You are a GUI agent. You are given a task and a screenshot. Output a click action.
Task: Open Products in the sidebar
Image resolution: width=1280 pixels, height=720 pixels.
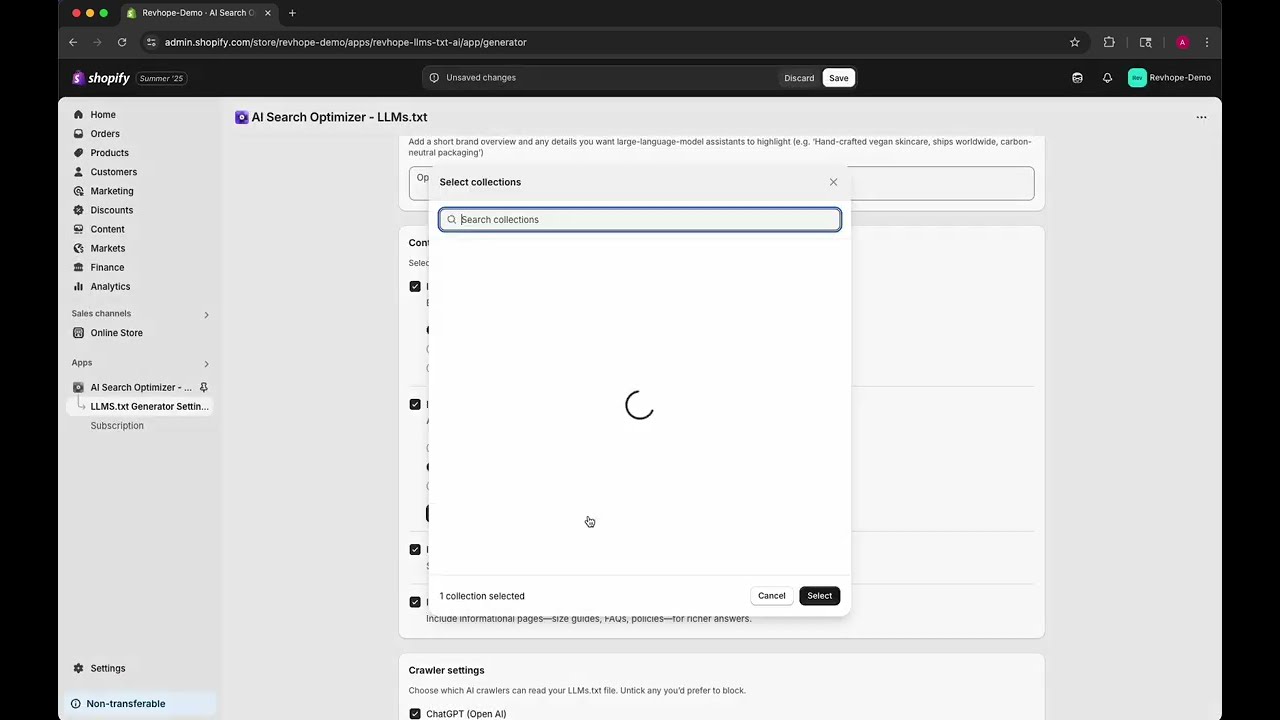pos(109,153)
